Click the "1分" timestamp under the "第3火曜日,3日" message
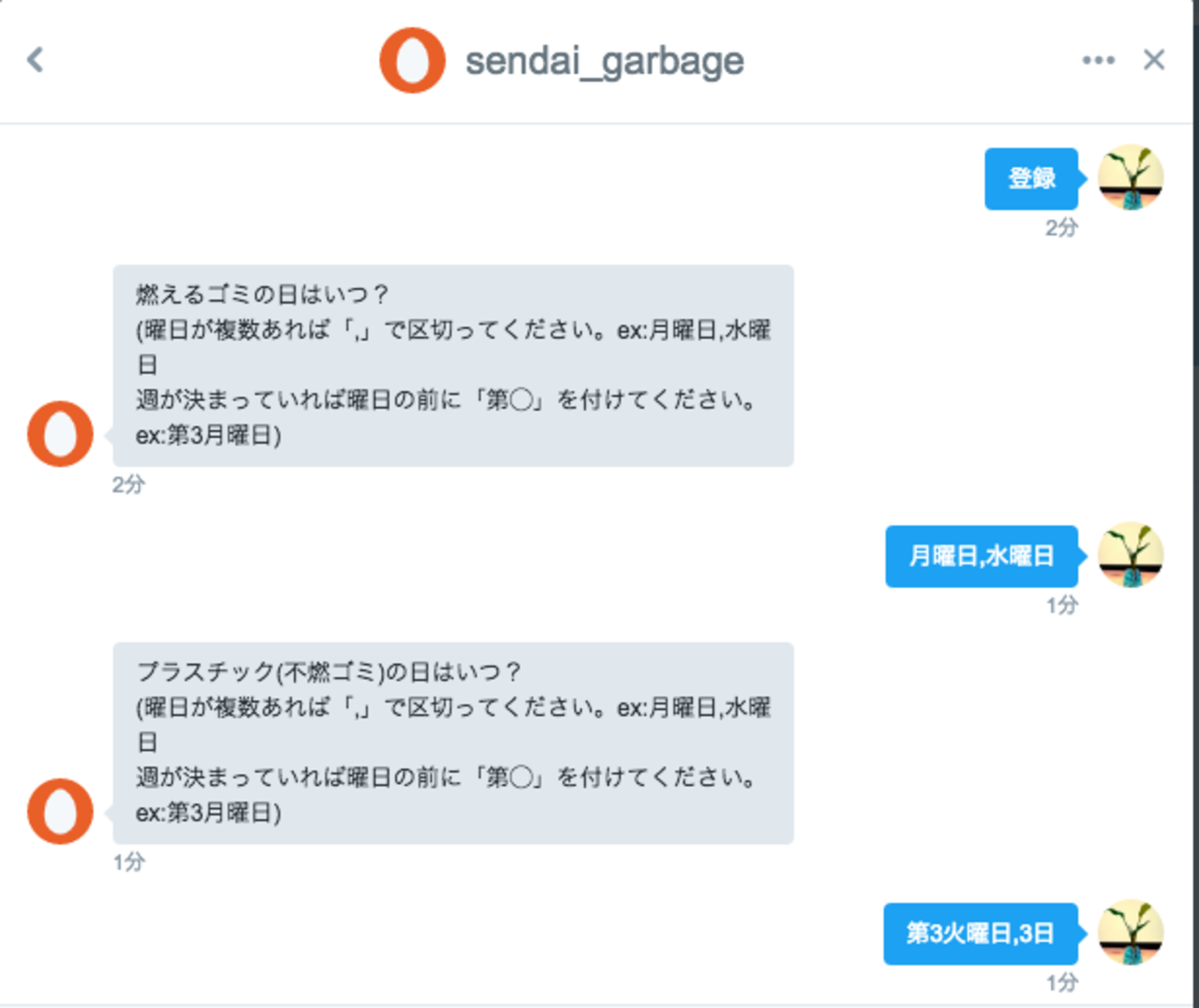Image resolution: width=1199 pixels, height=1008 pixels. (1062, 983)
